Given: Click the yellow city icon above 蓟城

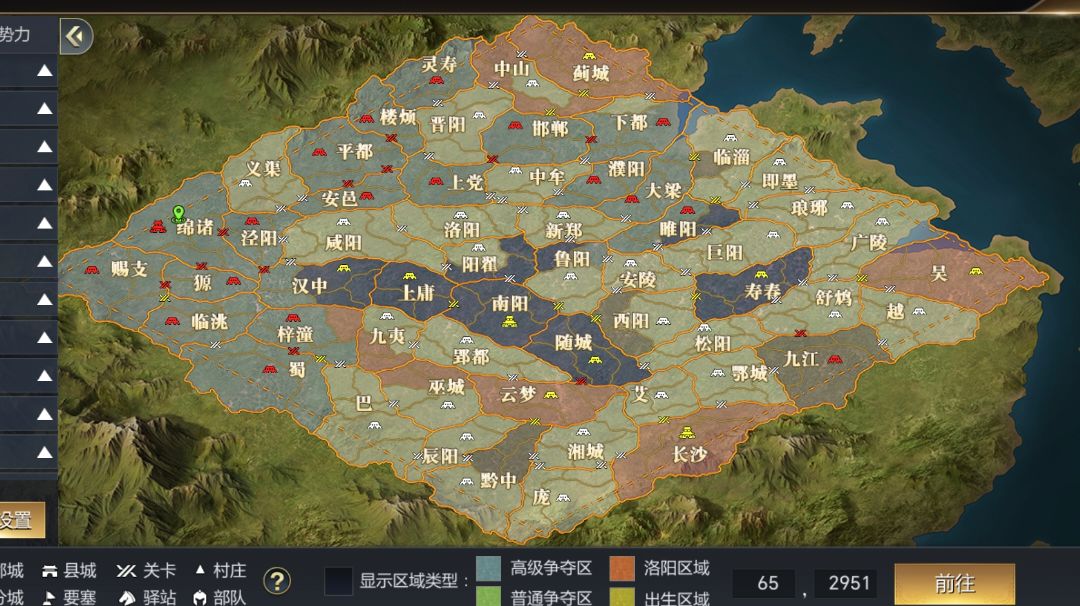Looking at the screenshot, I should click(589, 56).
